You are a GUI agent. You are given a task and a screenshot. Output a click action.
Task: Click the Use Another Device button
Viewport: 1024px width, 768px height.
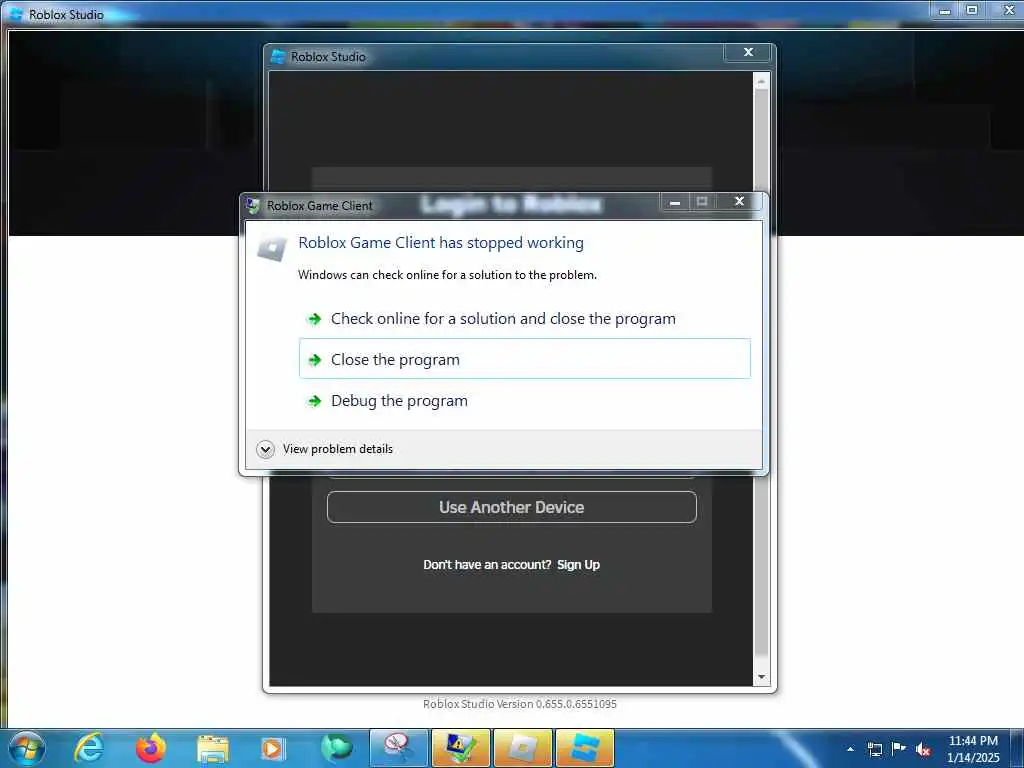pos(511,507)
